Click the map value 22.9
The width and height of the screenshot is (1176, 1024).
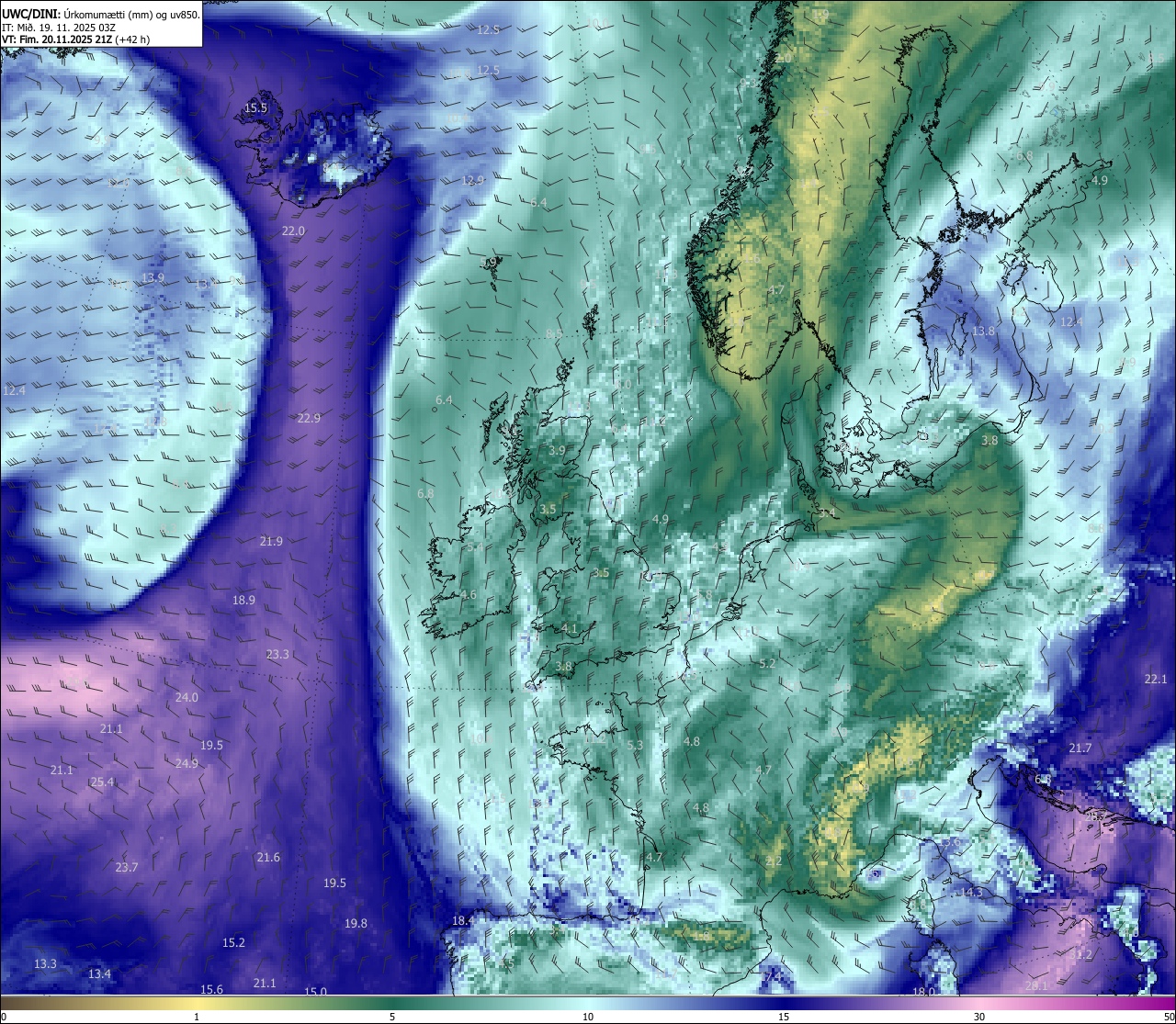[309, 419]
